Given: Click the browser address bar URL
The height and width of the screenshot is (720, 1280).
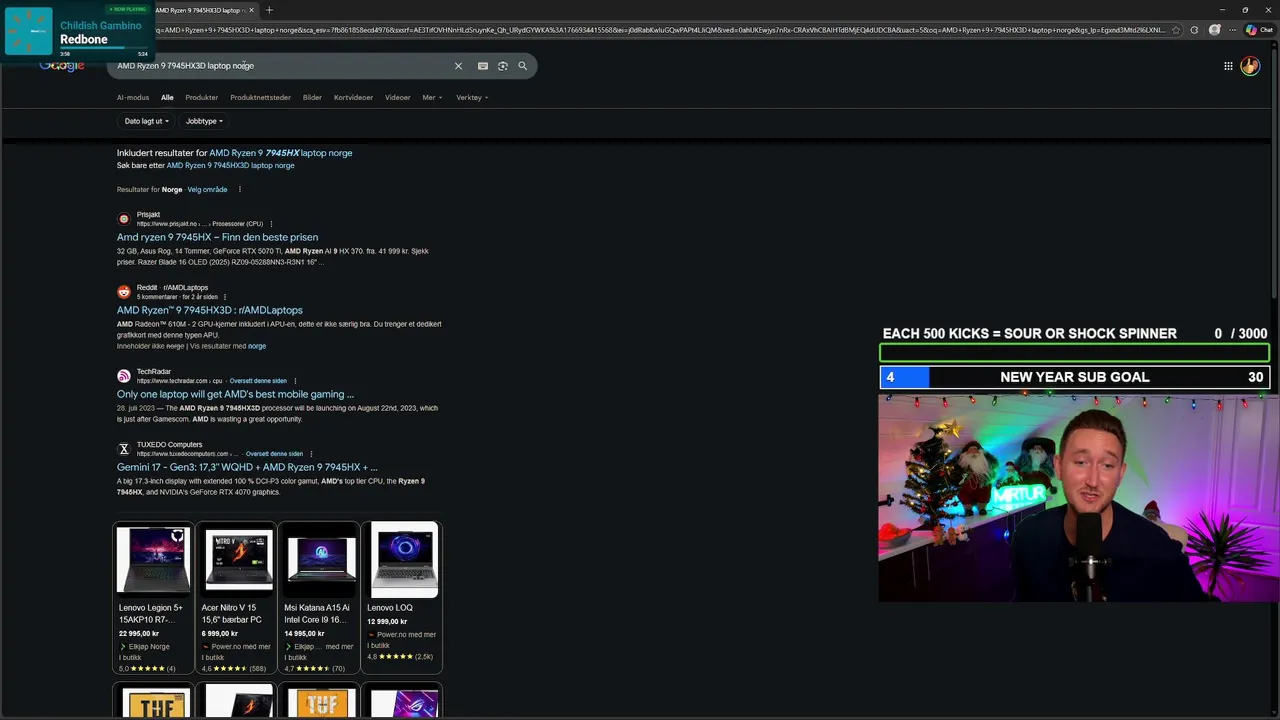Looking at the screenshot, I should point(660,30).
